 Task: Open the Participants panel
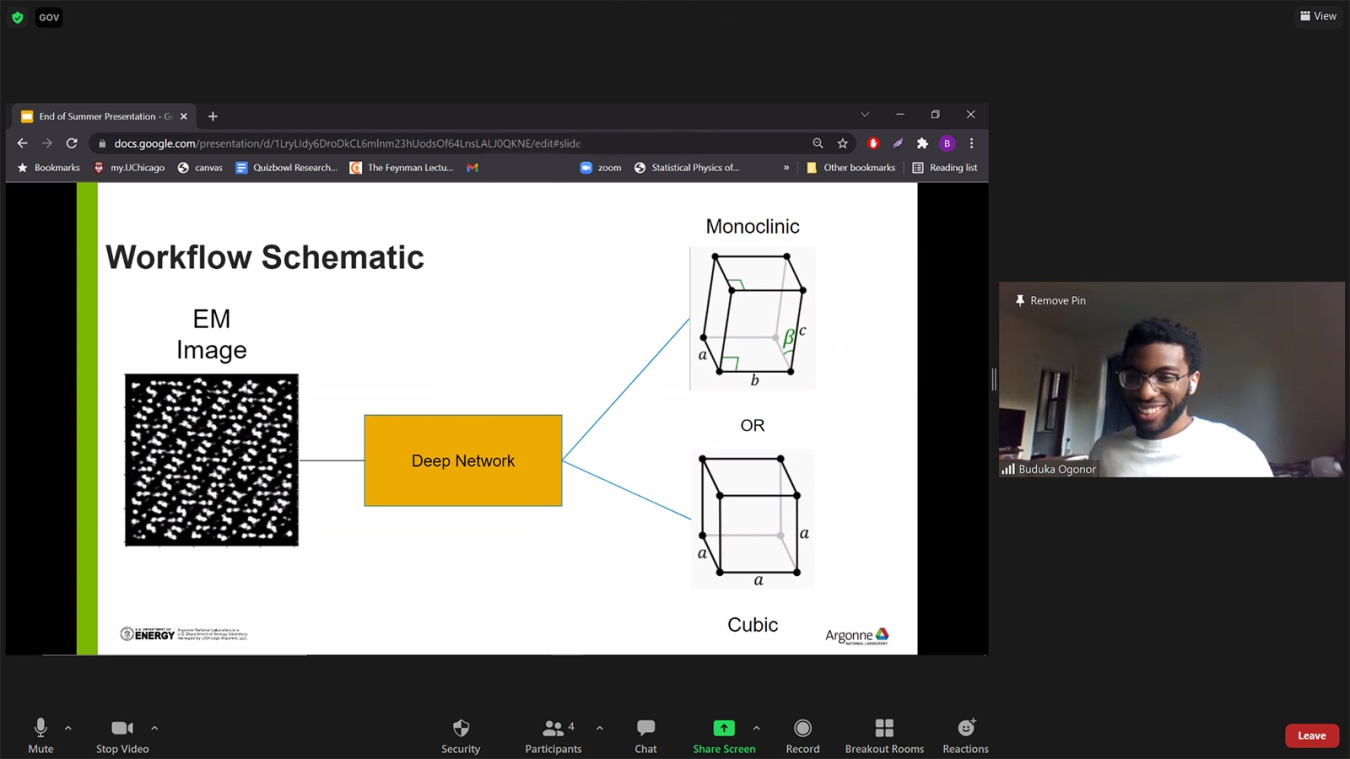click(553, 735)
